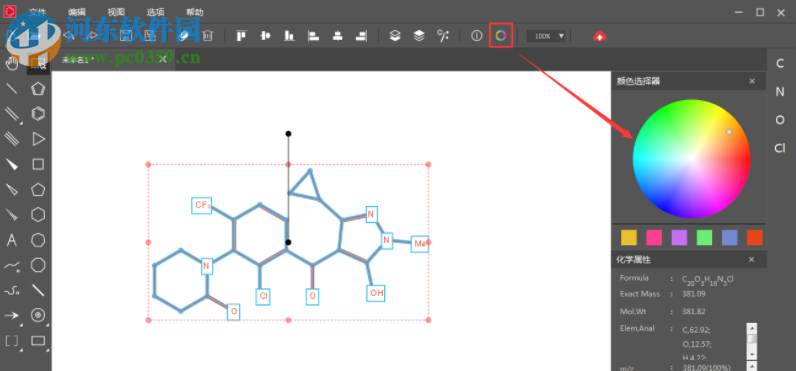Select the octagon ring tool

coord(38,265)
